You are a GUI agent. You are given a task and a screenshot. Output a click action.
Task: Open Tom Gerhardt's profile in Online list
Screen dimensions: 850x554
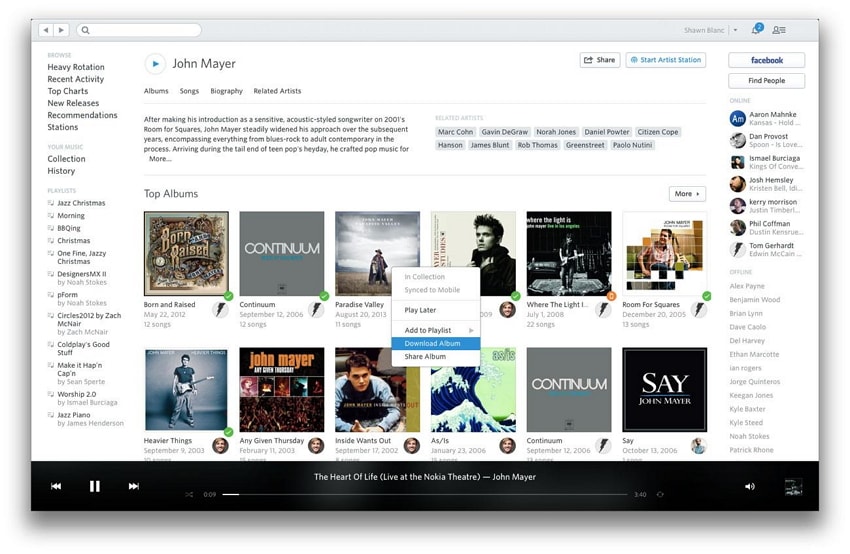click(x=767, y=249)
